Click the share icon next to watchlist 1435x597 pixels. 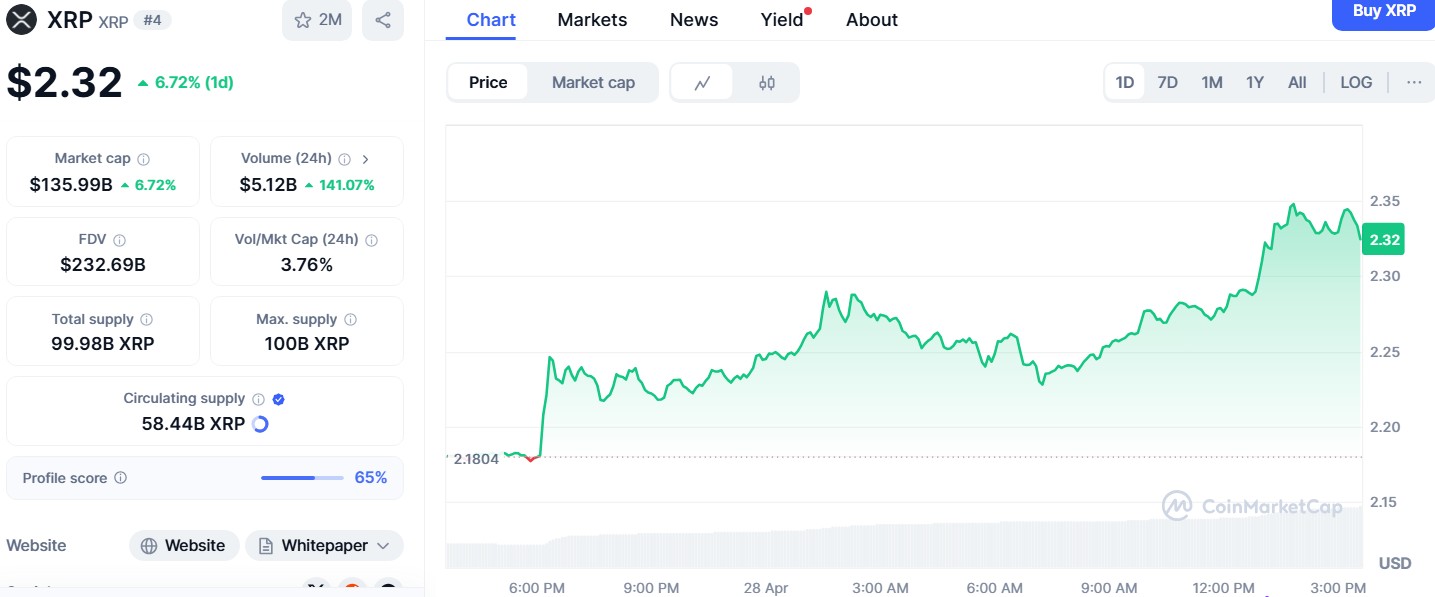click(x=383, y=20)
